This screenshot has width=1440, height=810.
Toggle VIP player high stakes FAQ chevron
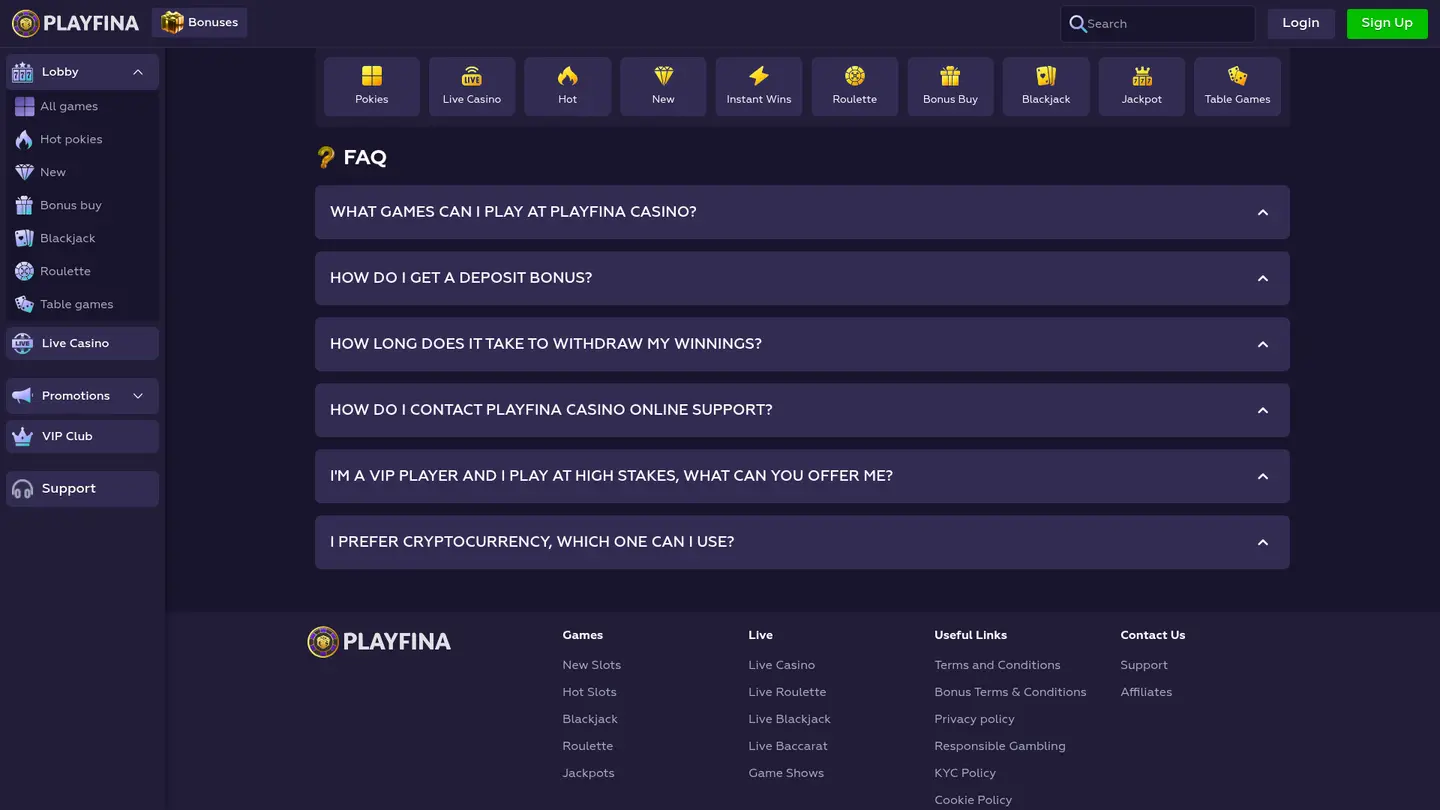(1263, 476)
